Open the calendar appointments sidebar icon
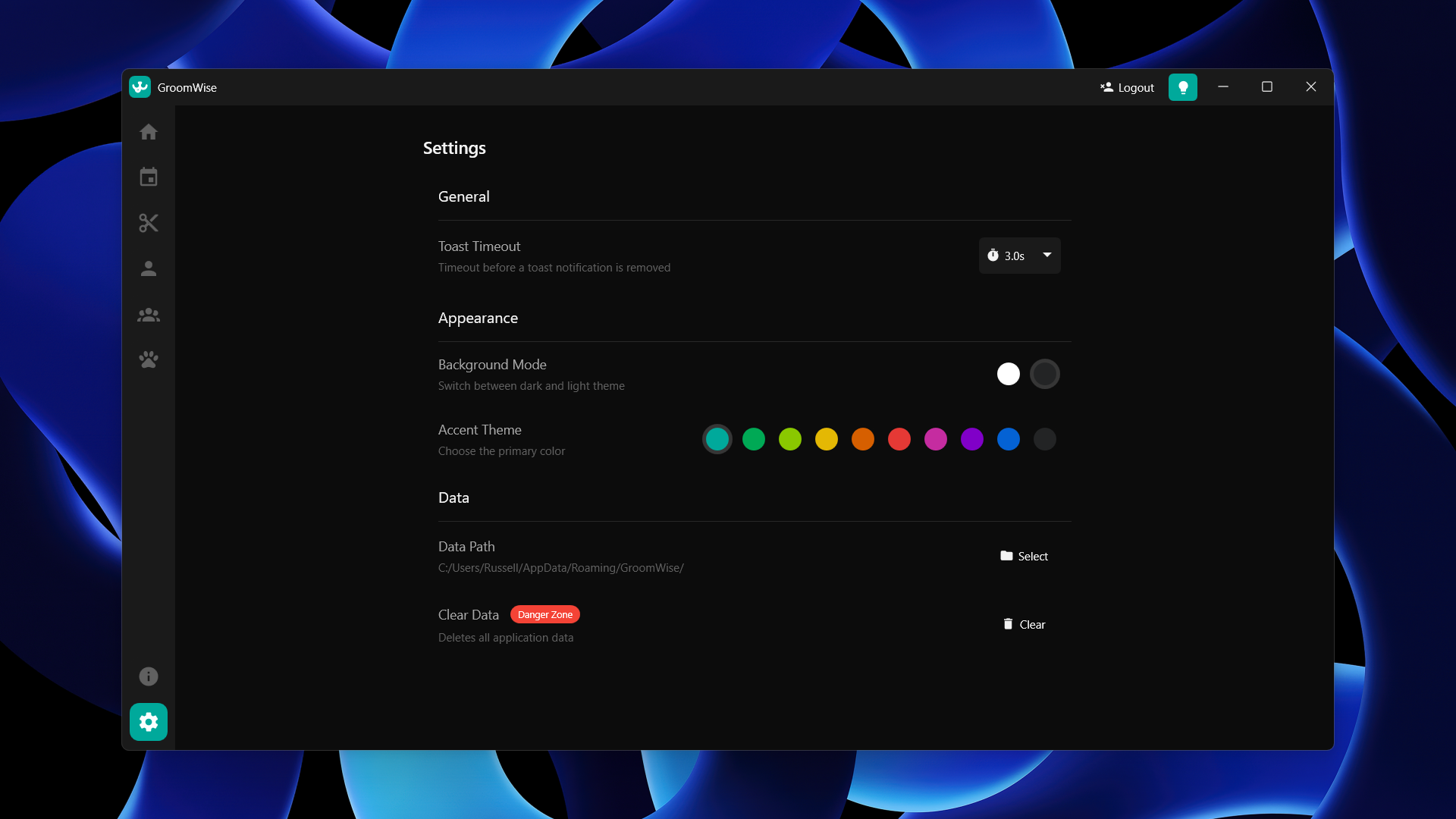The height and width of the screenshot is (819, 1456). point(149,177)
